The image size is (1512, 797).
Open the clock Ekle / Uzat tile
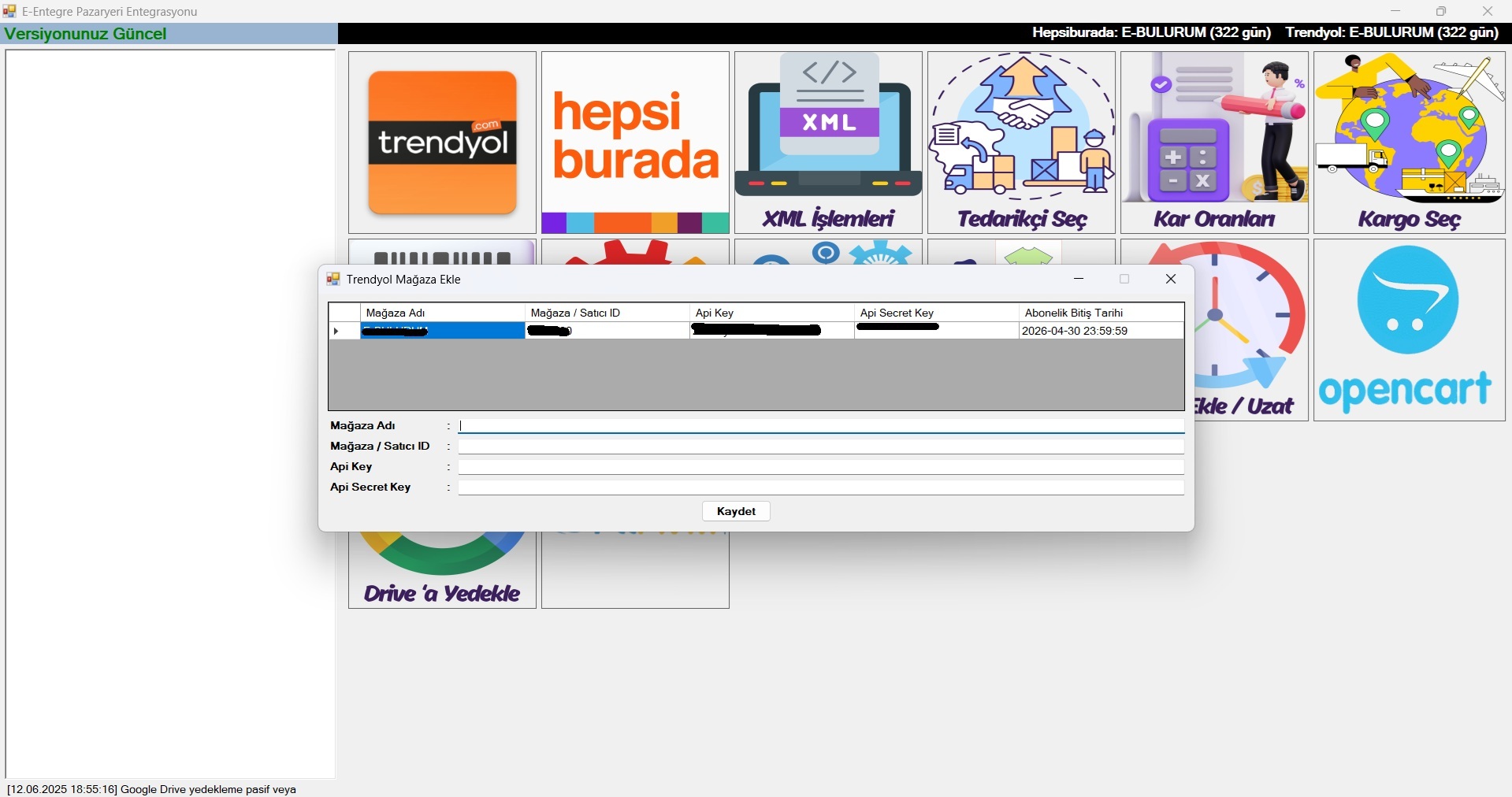coord(1251,330)
